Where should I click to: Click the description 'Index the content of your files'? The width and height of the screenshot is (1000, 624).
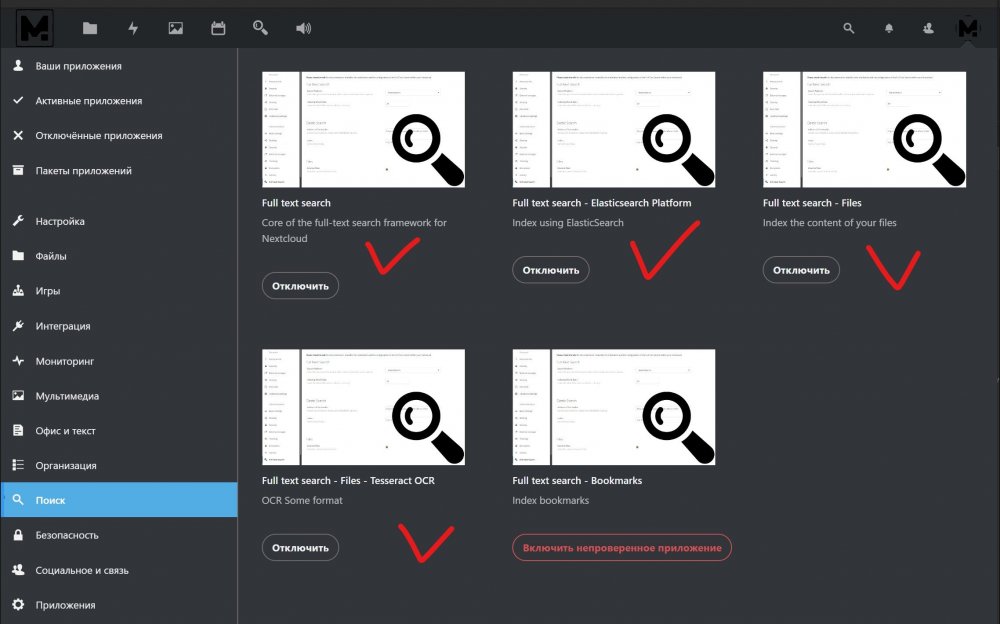830,223
